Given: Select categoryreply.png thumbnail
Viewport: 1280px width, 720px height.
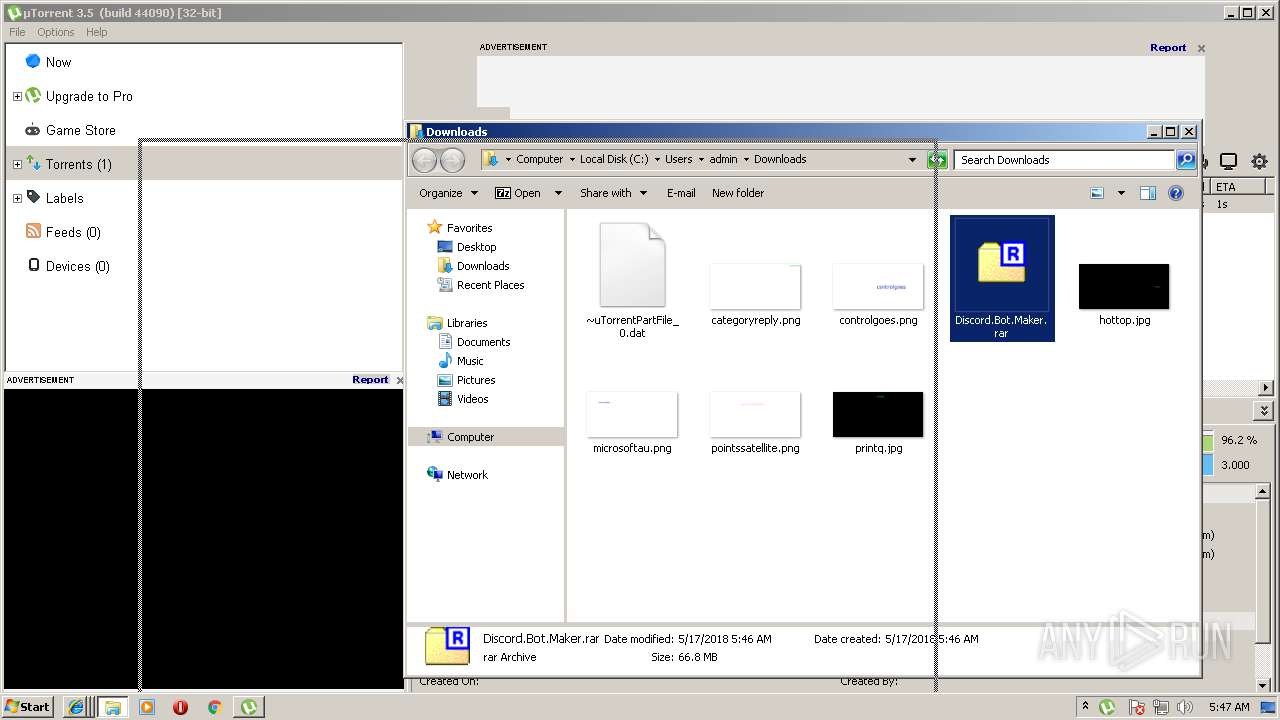Looking at the screenshot, I should click(755, 294).
